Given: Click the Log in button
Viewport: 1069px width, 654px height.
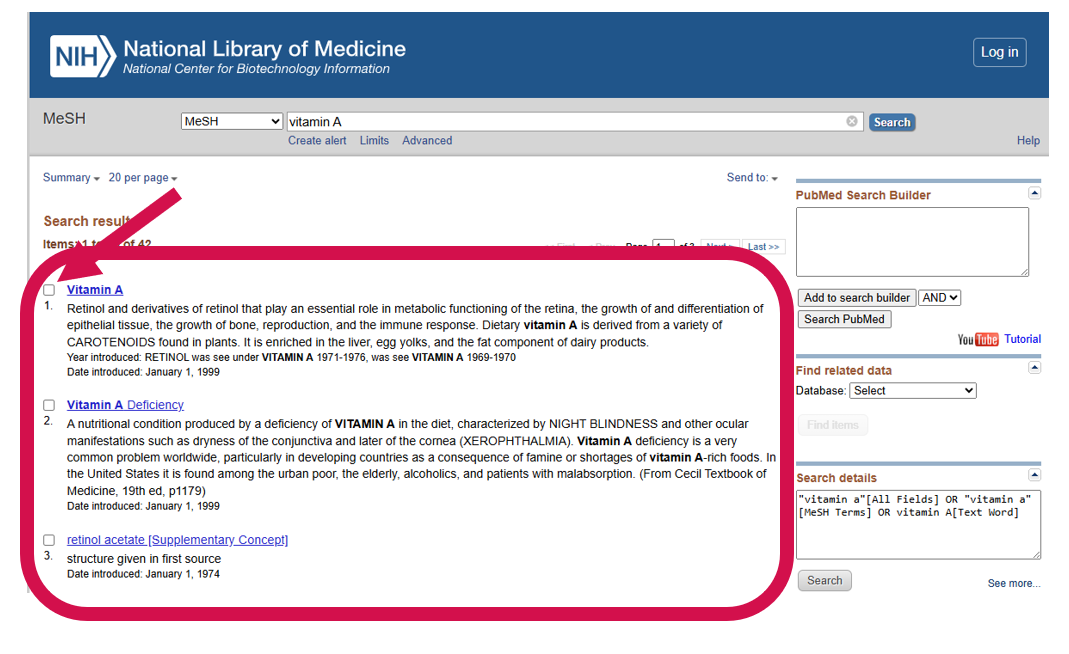Looking at the screenshot, I should click(999, 52).
